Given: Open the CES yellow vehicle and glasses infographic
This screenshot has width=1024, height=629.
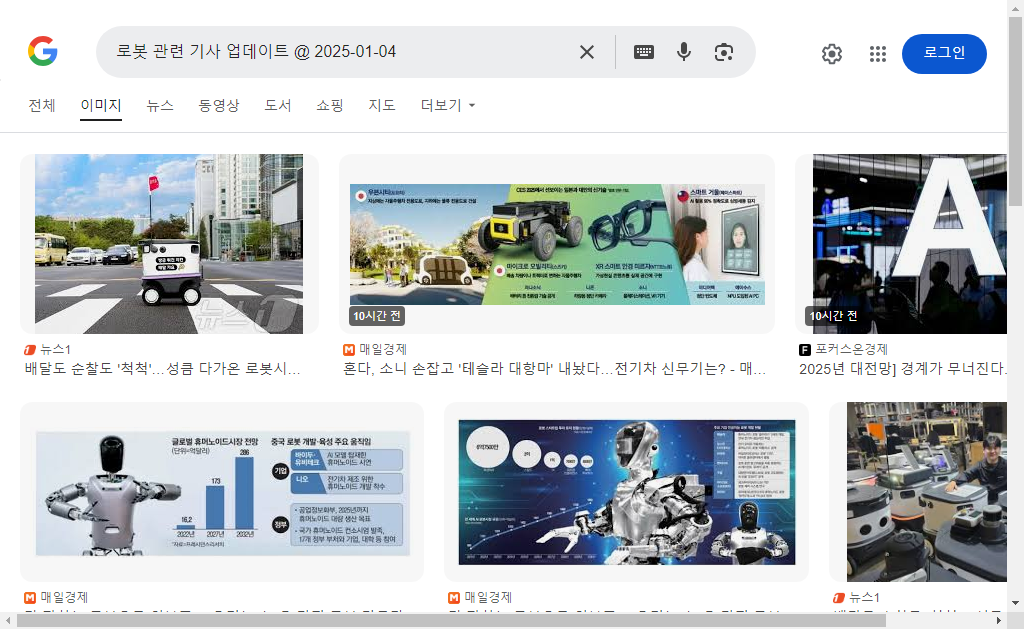Looking at the screenshot, I should pyautogui.click(x=557, y=244).
